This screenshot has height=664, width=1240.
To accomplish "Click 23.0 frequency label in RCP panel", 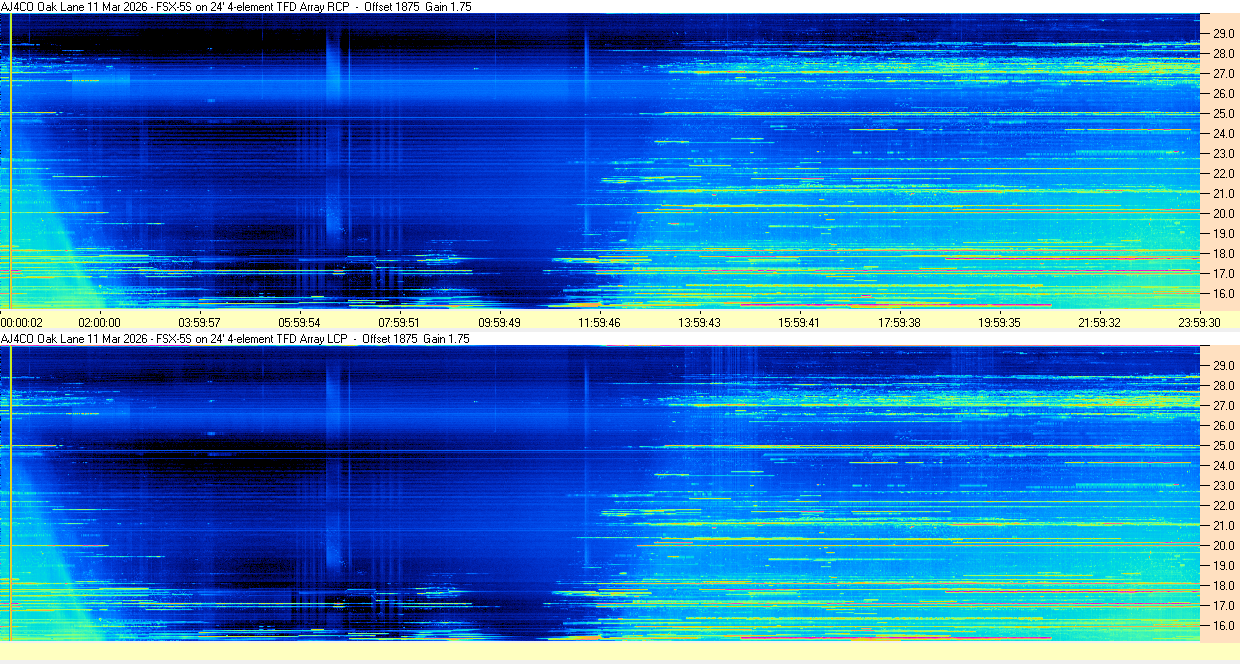I will pyautogui.click(x=1224, y=154).
